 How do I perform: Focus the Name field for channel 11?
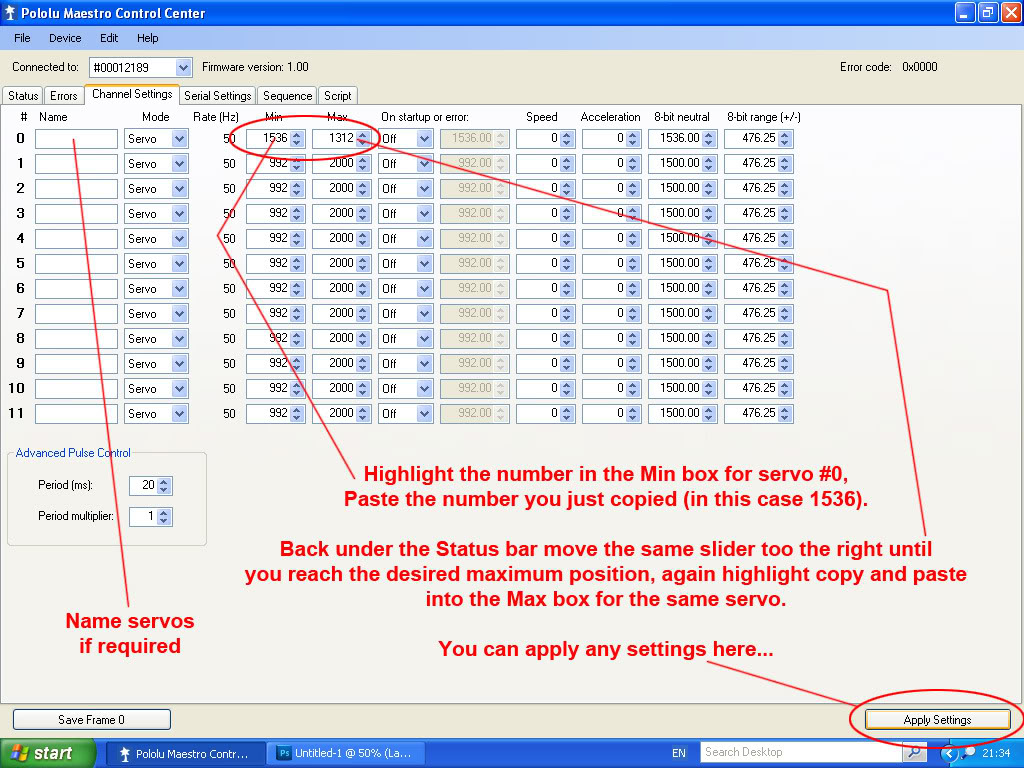pos(76,413)
